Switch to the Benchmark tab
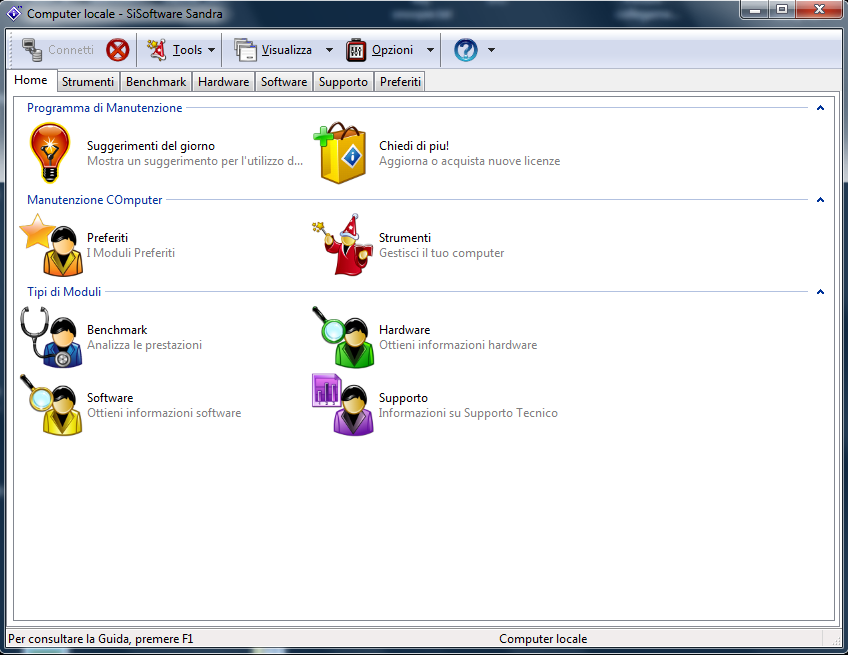This screenshot has width=848, height=655. [156, 82]
